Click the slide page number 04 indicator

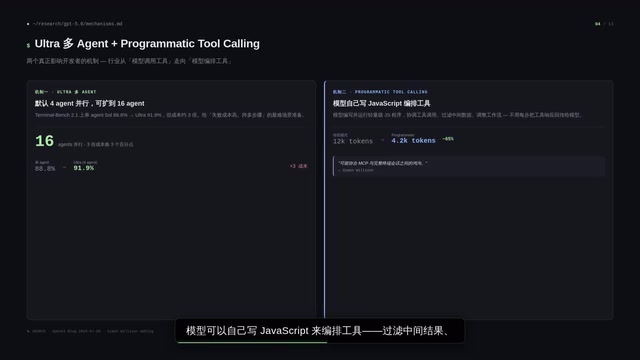point(598,24)
